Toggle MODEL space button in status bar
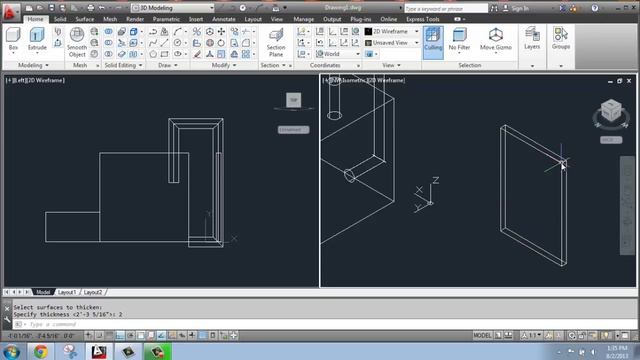The image size is (640, 360). tap(482, 336)
